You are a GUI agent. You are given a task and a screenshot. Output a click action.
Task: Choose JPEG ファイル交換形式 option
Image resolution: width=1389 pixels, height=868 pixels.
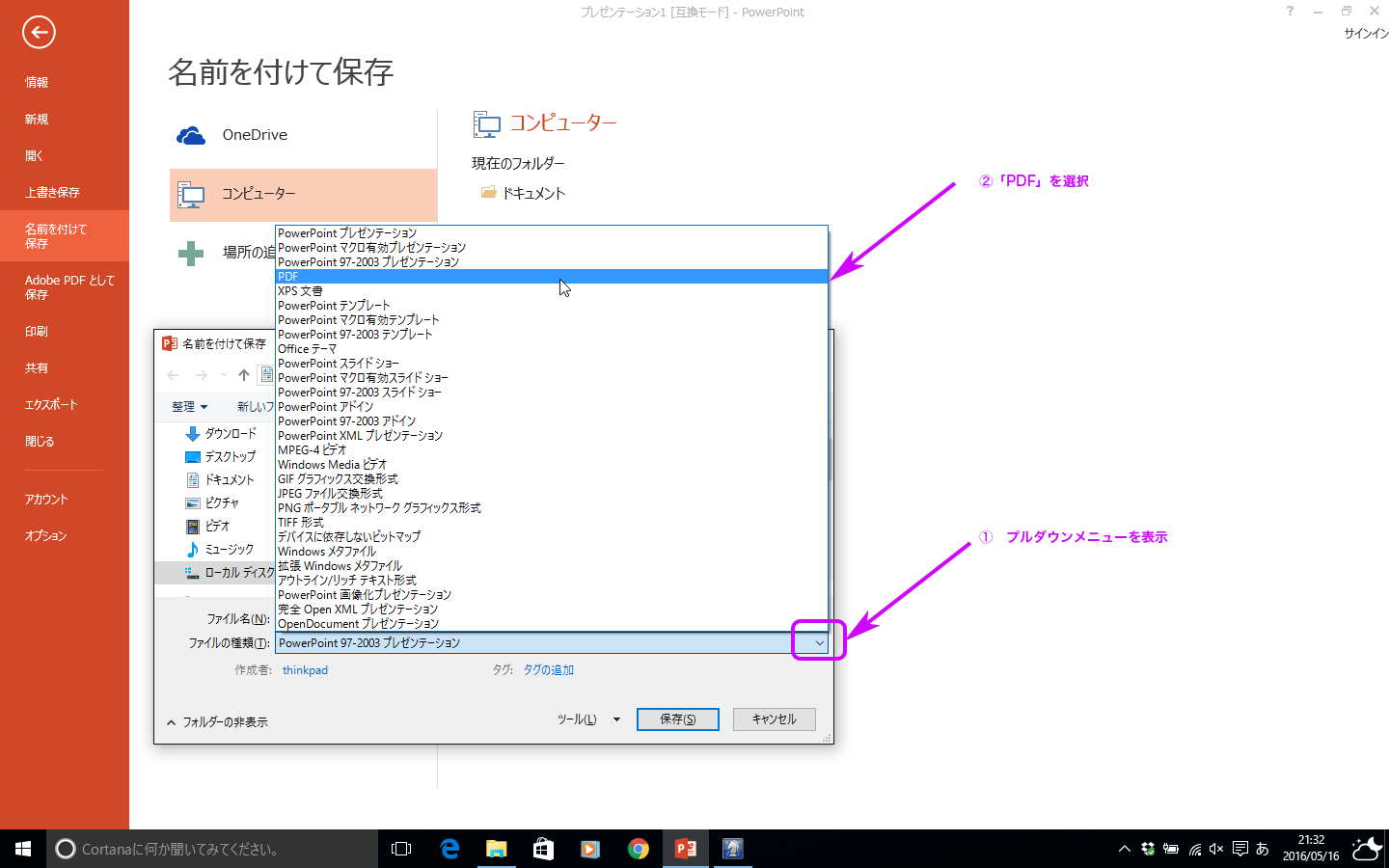[552, 494]
